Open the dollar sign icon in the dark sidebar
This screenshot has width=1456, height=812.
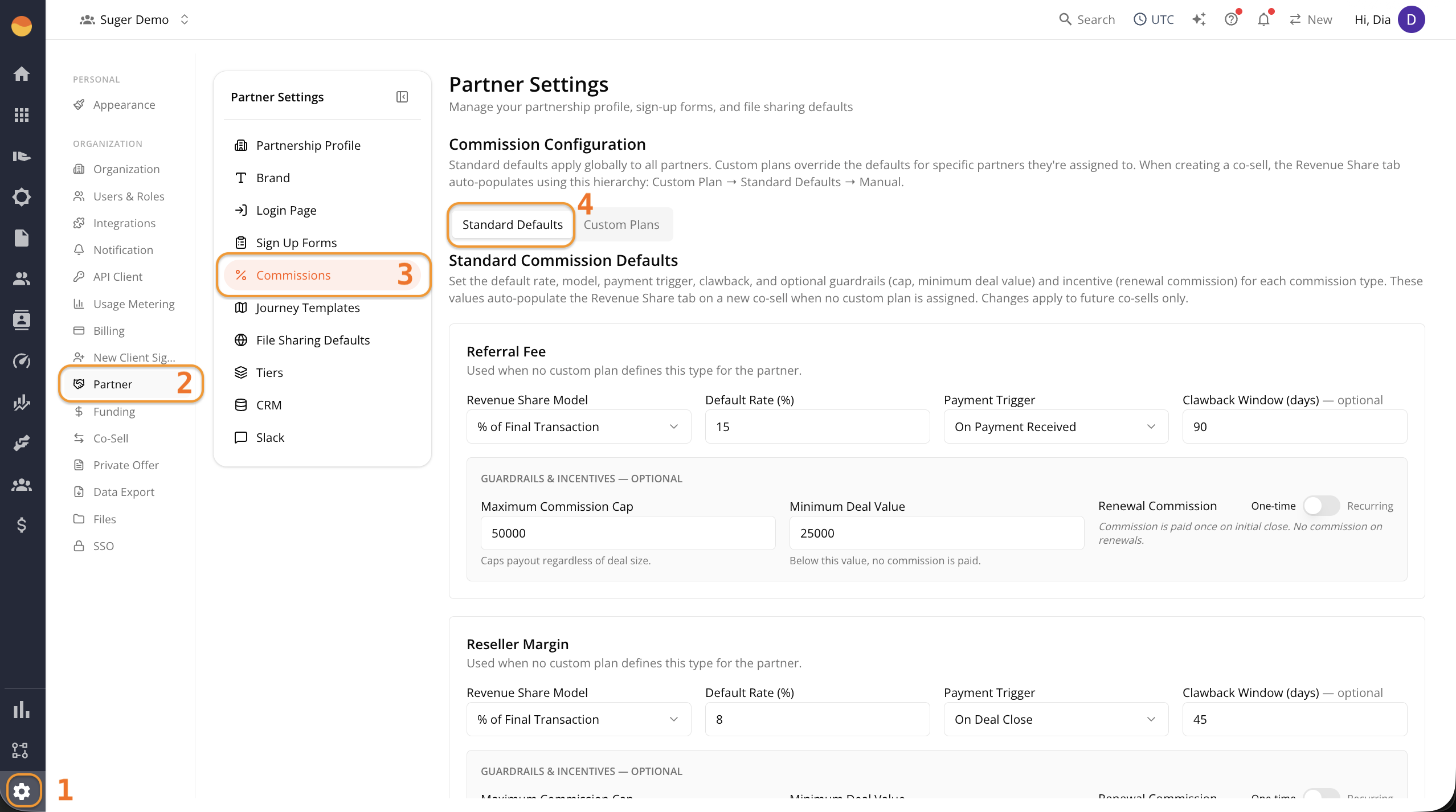click(22, 525)
